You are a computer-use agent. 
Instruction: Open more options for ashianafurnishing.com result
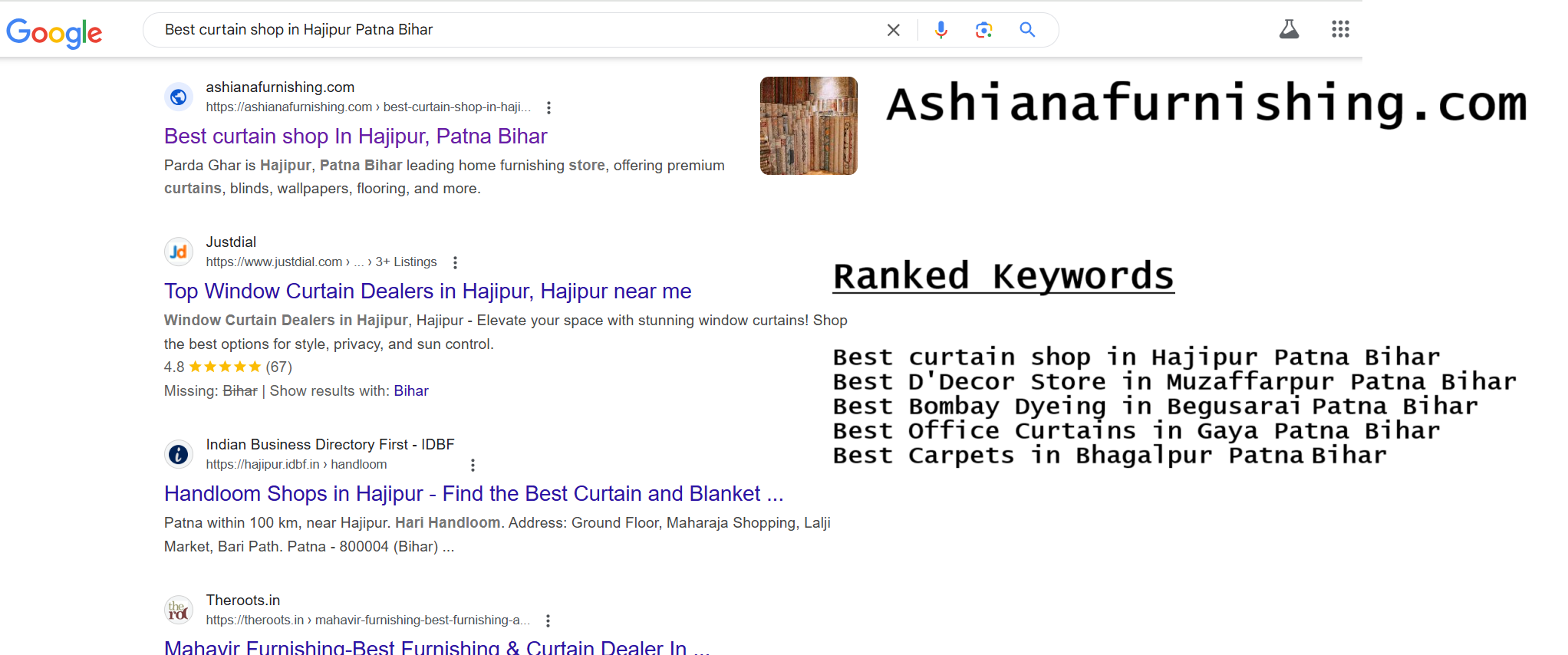click(548, 107)
